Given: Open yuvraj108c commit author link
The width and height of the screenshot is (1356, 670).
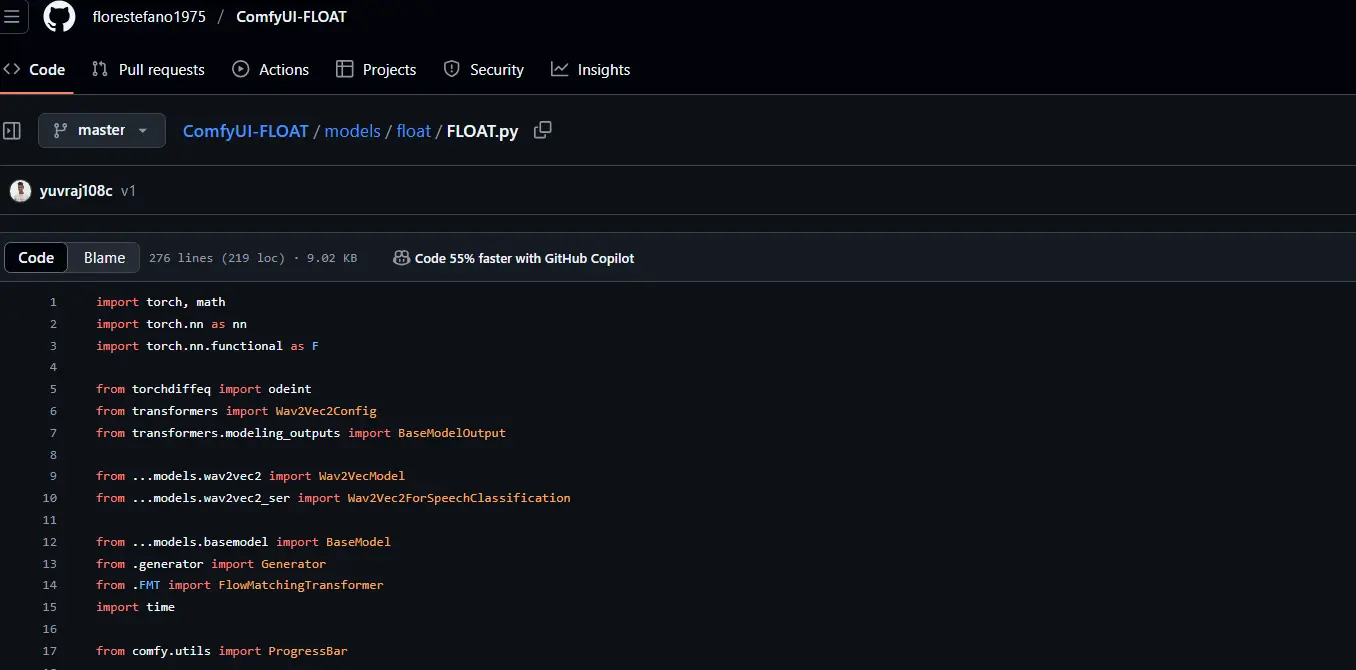Looking at the screenshot, I should (x=76, y=191).
